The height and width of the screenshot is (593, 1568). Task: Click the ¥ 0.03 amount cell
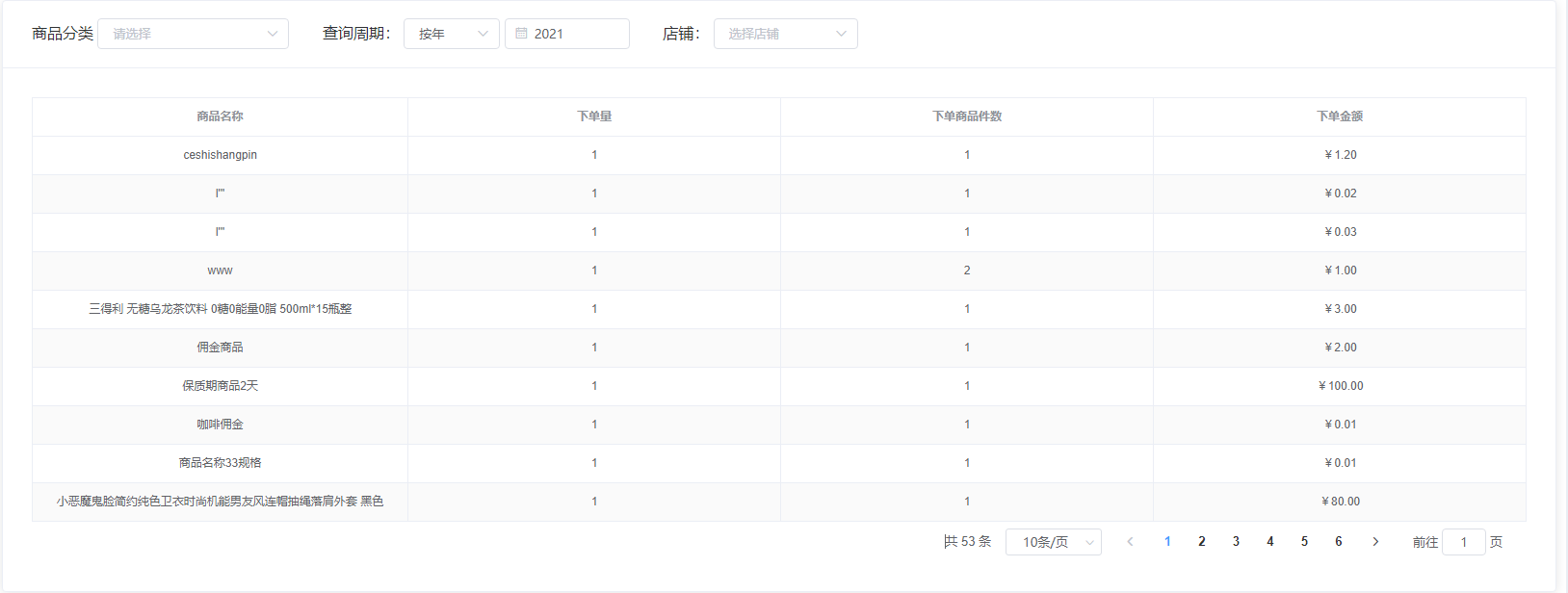coord(1341,232)
